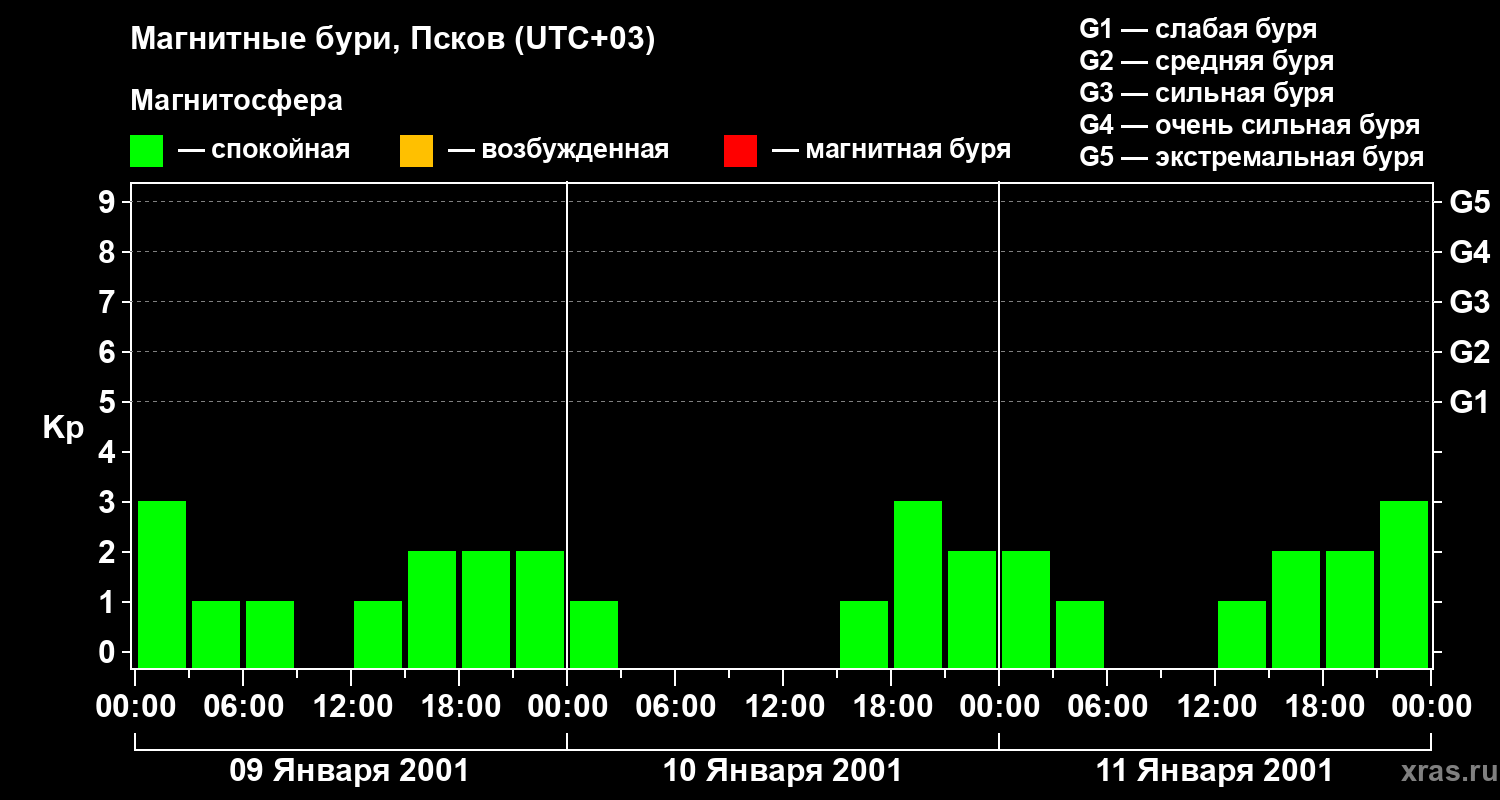Click the Kp 1 bar starting 06:00 on 09 Января
Viewport: 1500px width, 800px height.
coord(270,634)
